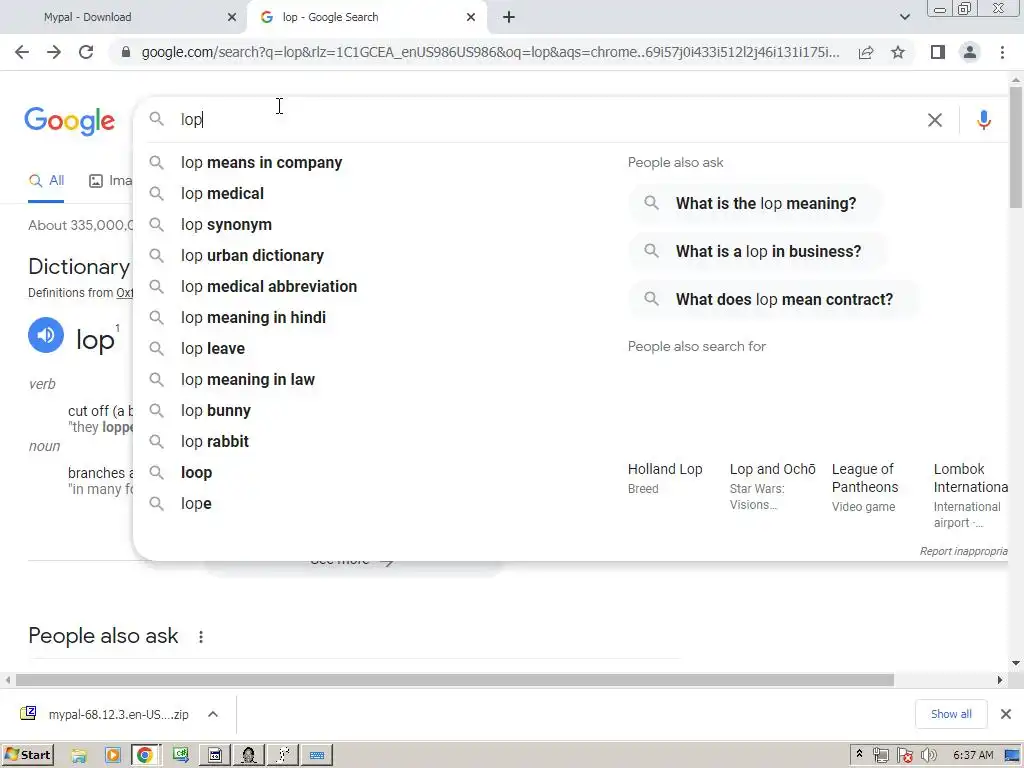Viewport: 1024px width, 768px height.
Task: Open the Start menu
Action: point(28,755)
